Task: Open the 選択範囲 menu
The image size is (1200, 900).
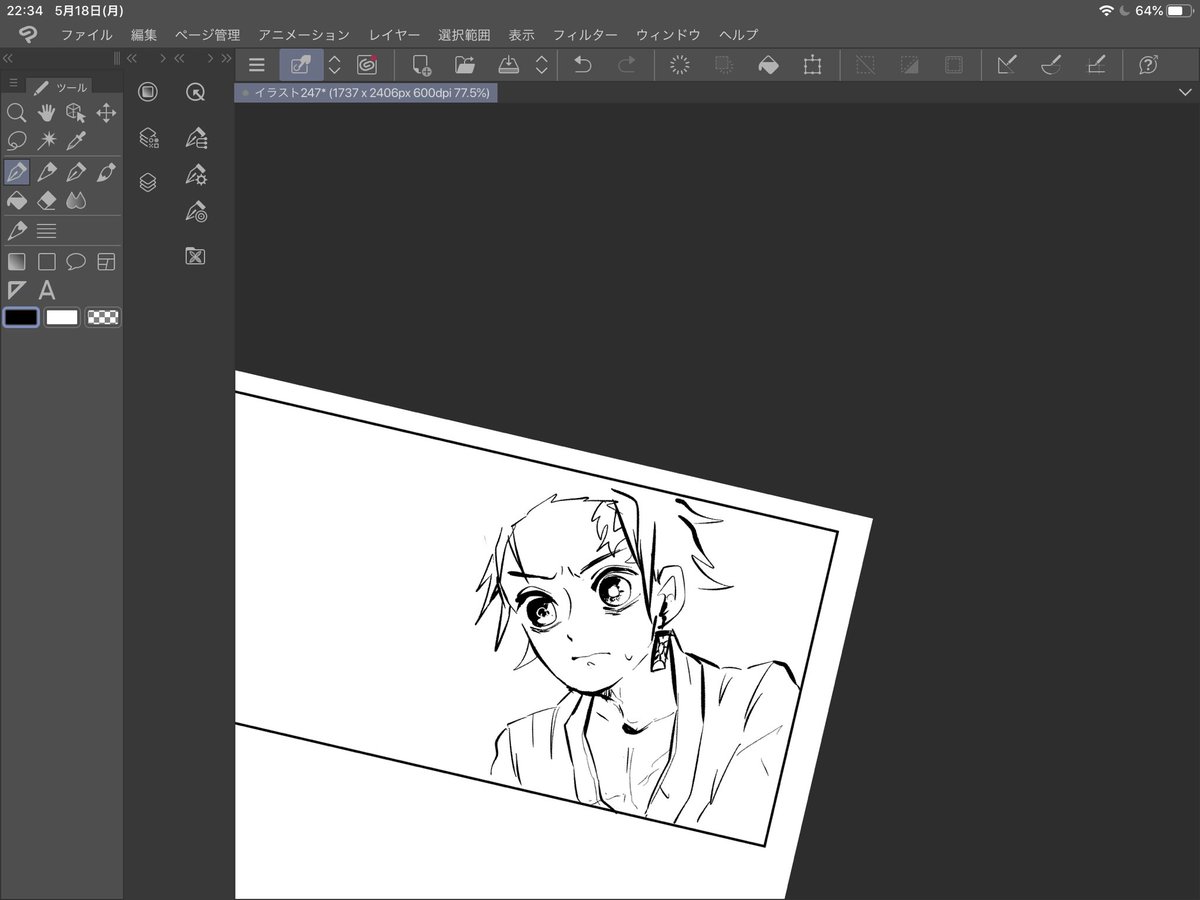Action: point(464,35)
